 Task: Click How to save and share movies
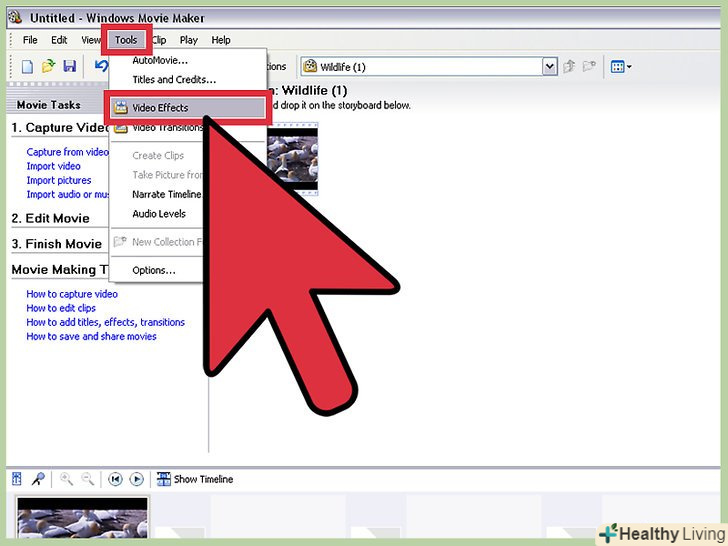point(91,336)
